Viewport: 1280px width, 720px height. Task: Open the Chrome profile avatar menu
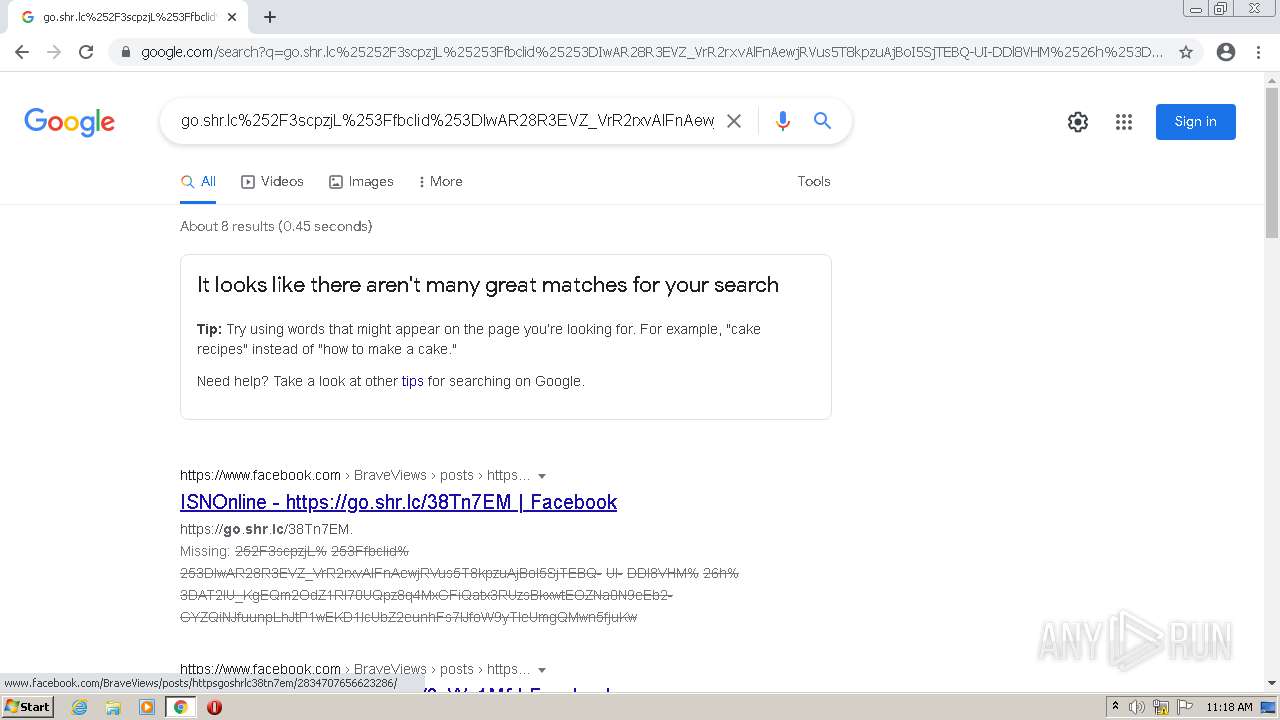pos(1226,52)
